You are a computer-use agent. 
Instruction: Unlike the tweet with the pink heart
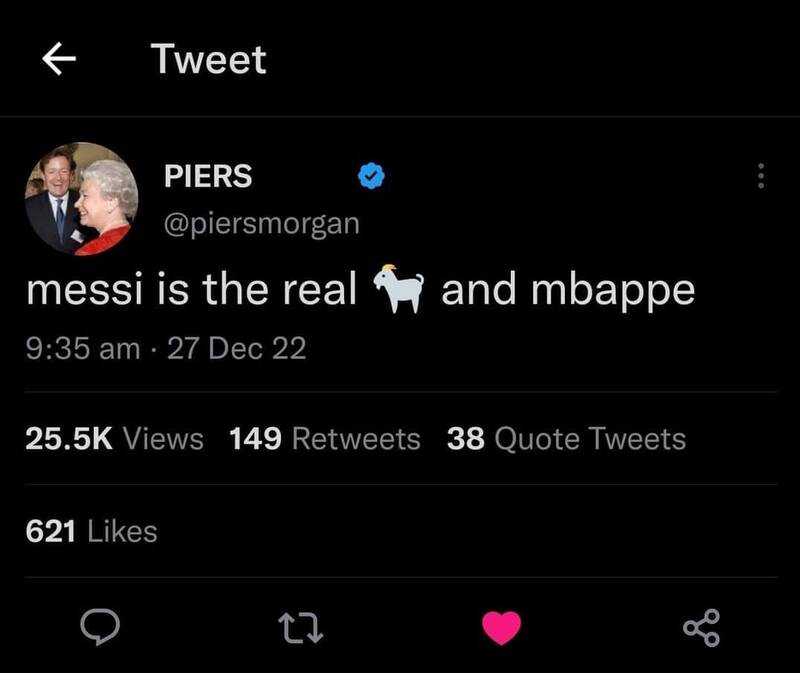point(502,627)
